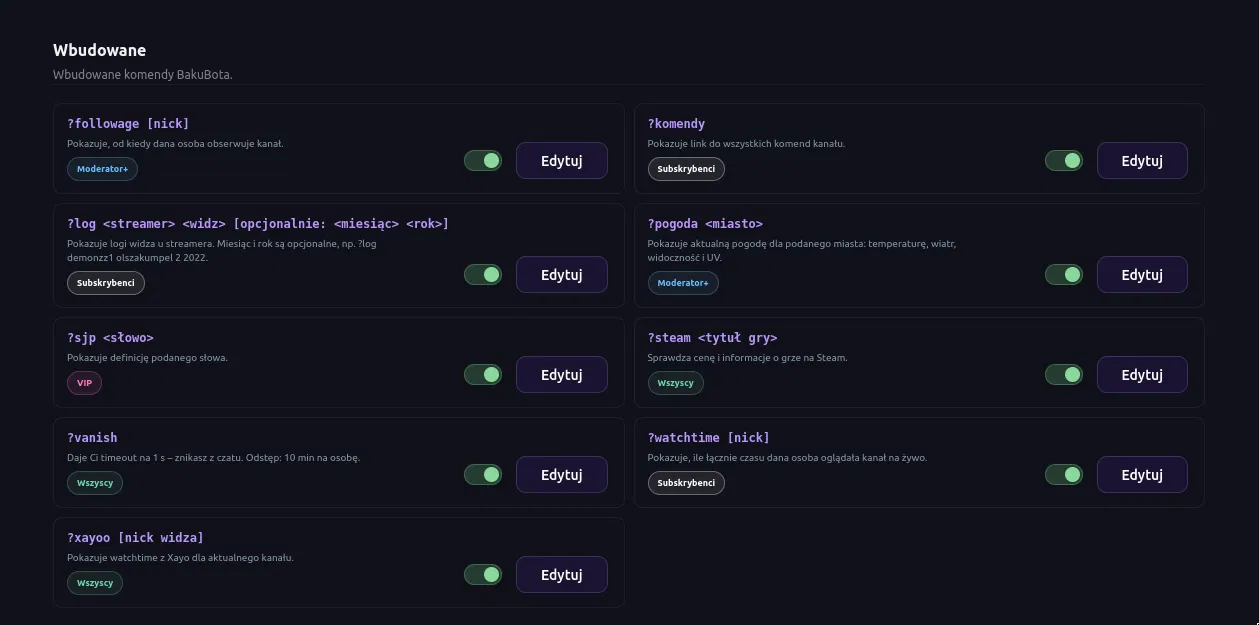Select the "?pogoda <miasto>" command name
This screenshot has width=1259, height=625.
pos(705,224)
